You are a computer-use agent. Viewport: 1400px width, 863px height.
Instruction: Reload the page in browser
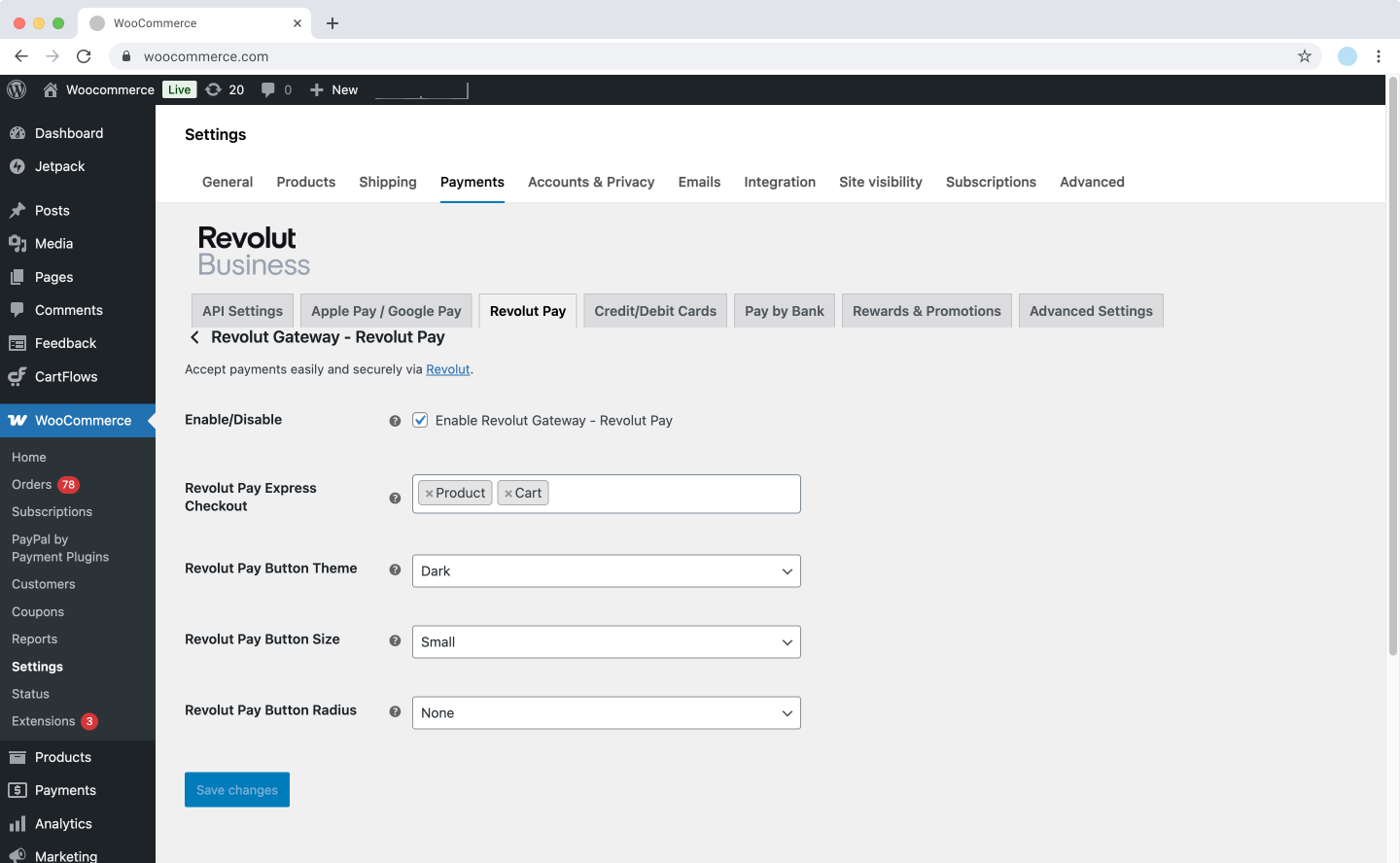[x=84, y=56]
